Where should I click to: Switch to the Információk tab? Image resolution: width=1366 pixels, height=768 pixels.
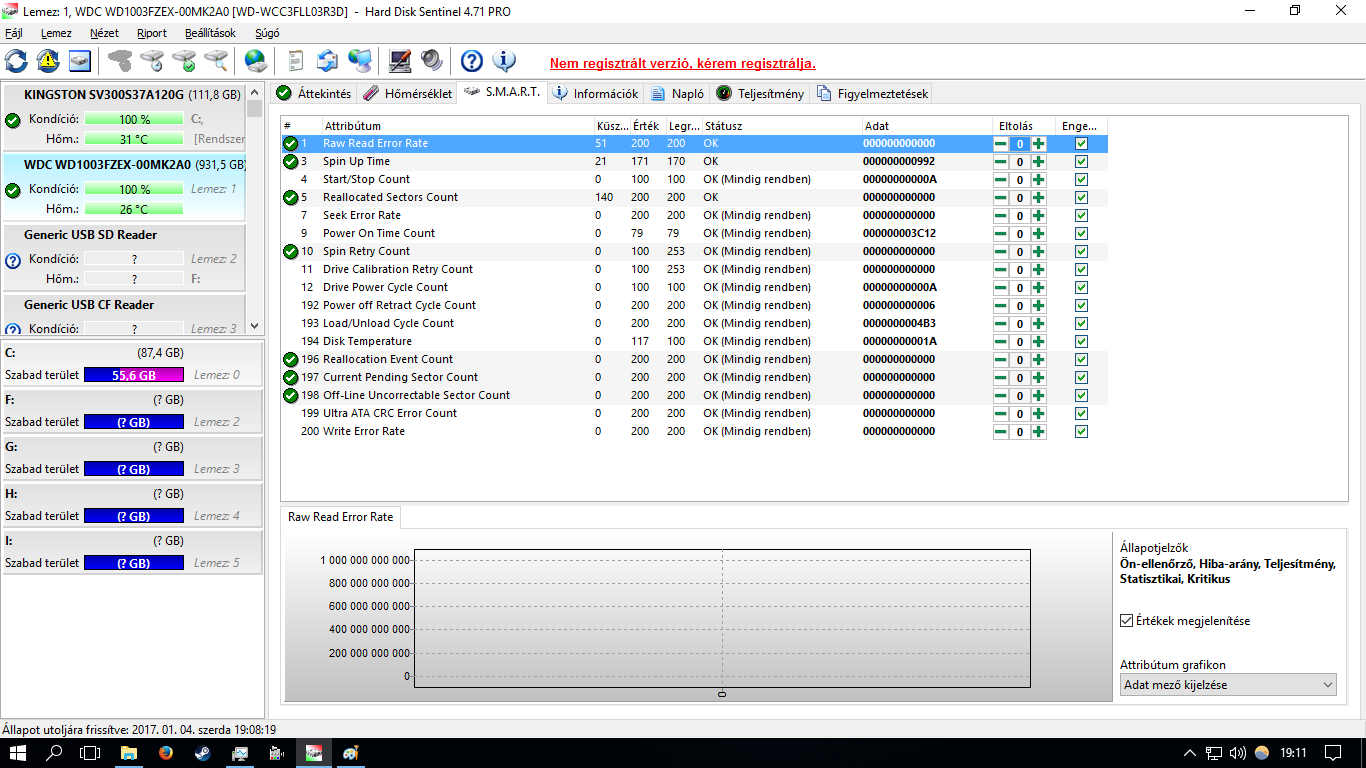[x=595, y=94]
